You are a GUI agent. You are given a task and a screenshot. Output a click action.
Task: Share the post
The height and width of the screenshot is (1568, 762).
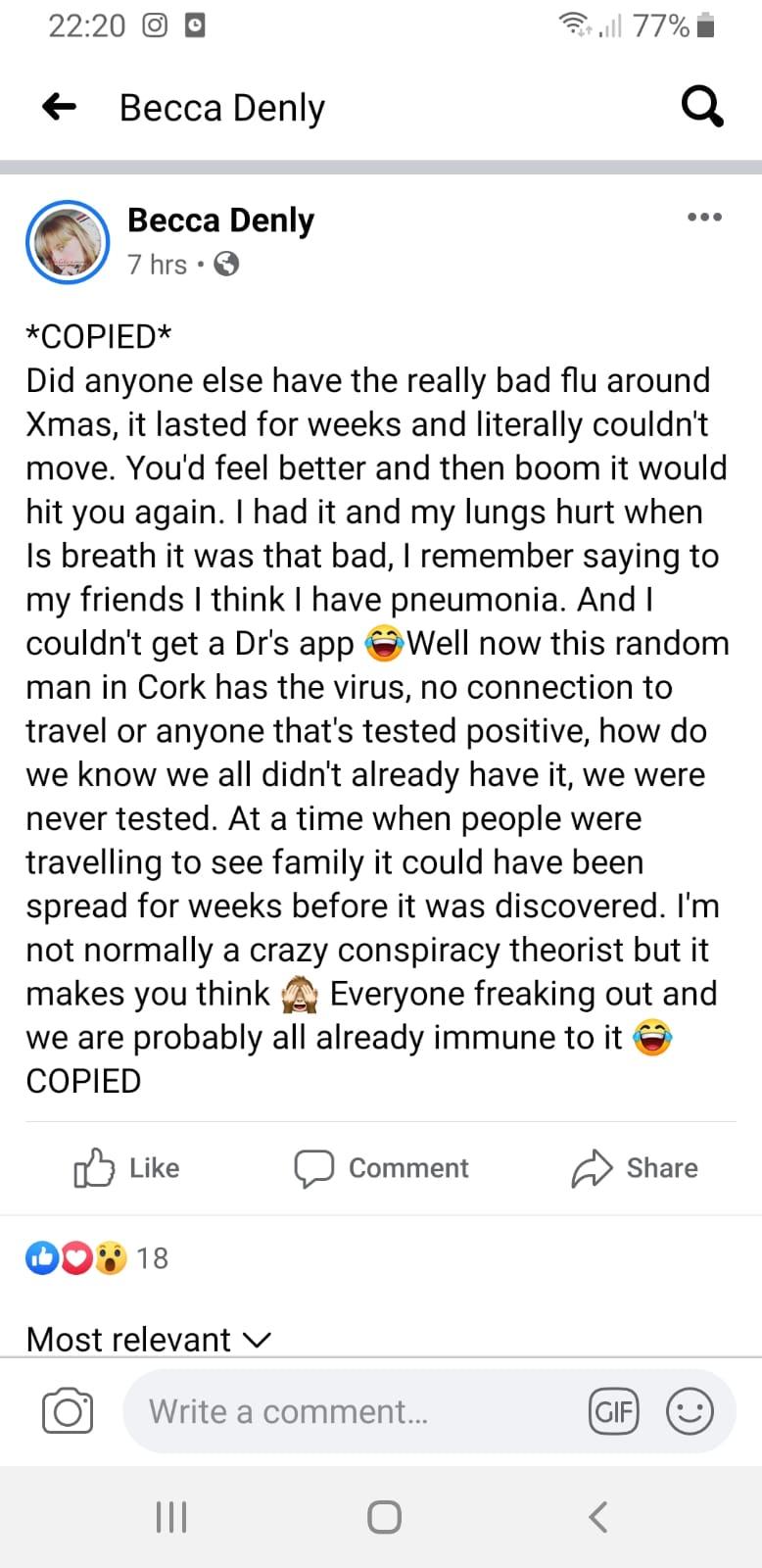coord(635,1168)
